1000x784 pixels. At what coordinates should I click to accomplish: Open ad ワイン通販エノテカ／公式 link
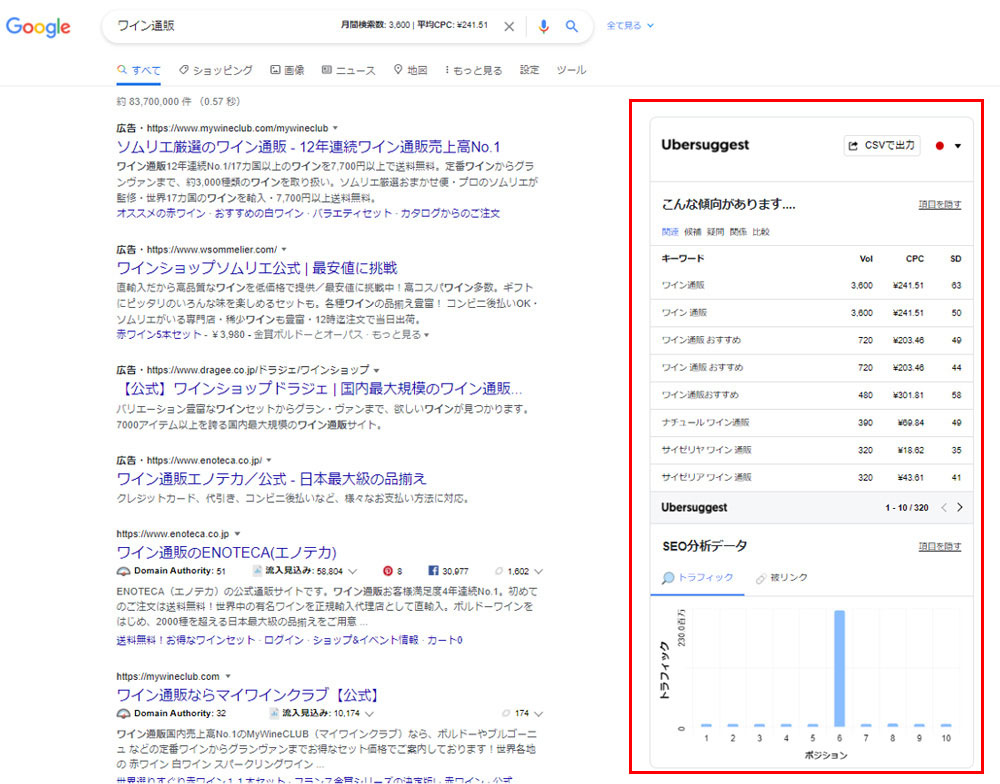271,478
